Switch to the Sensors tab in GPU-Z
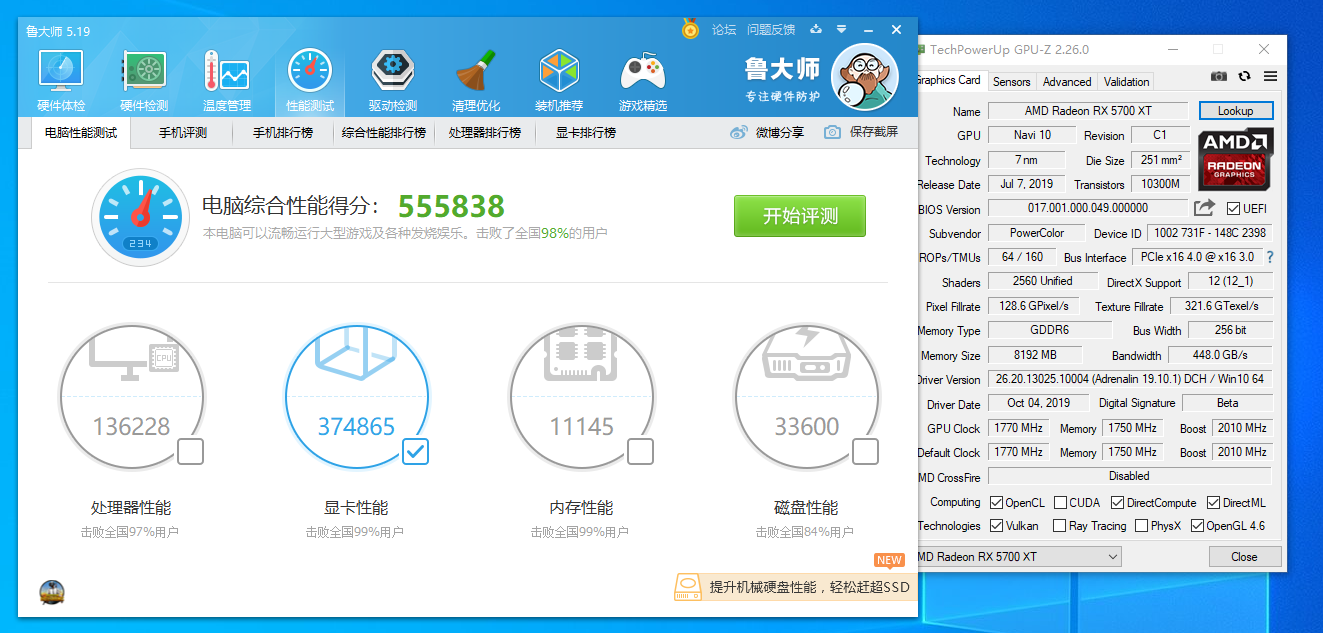The height and width of the screenshot is (633, 1323). (x=1011, y=81)
